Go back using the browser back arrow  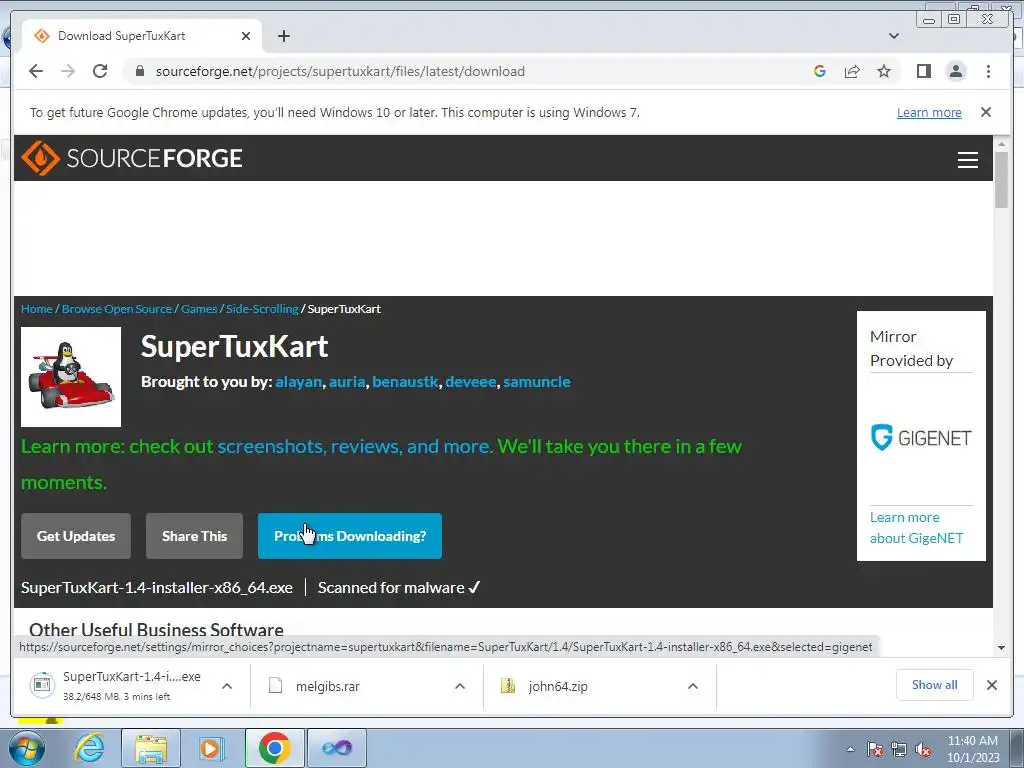pos(36,71)
